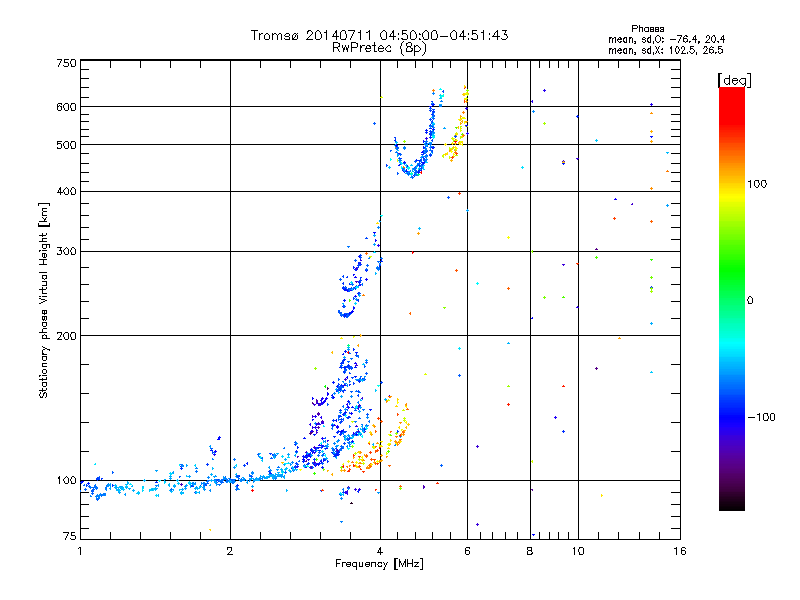Select 'mean, sd,X: 102.5, 26.5' text
The image size is (800, 600).
[665, 50]
